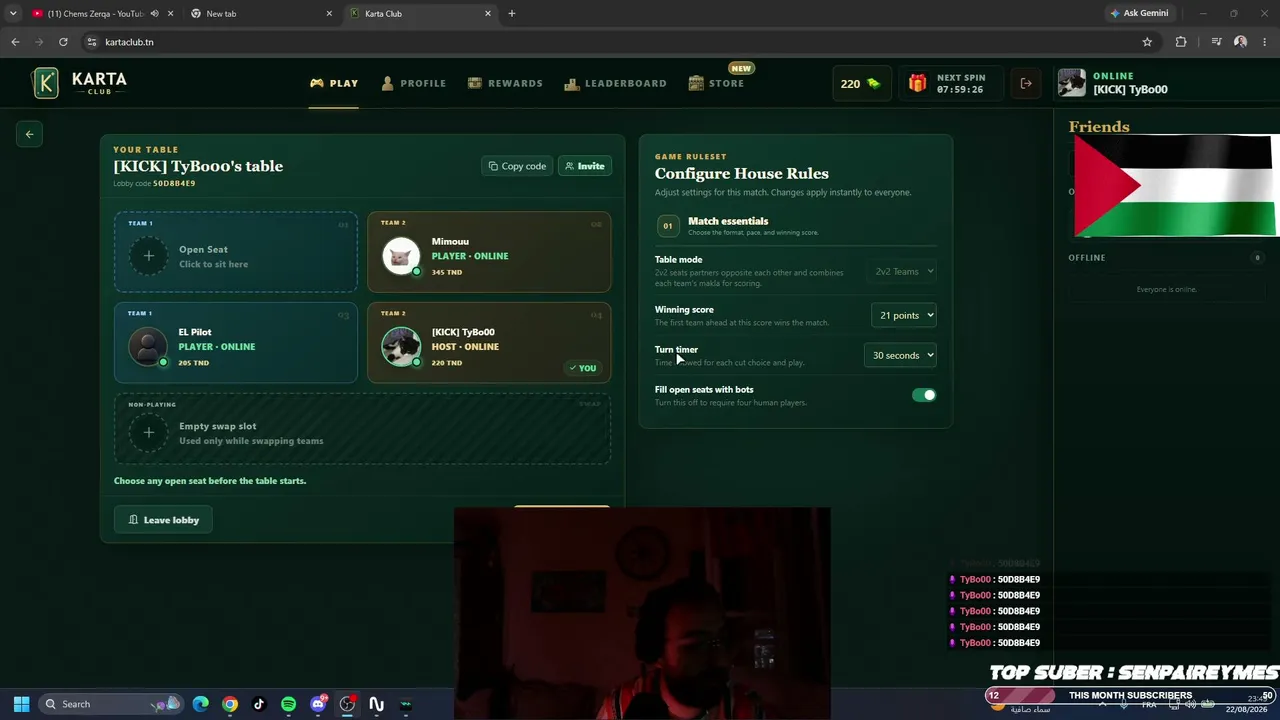View site information for kartaclub.tn
The width and height of the screenshot is (1280, 720).
click(x=91, y=42)
